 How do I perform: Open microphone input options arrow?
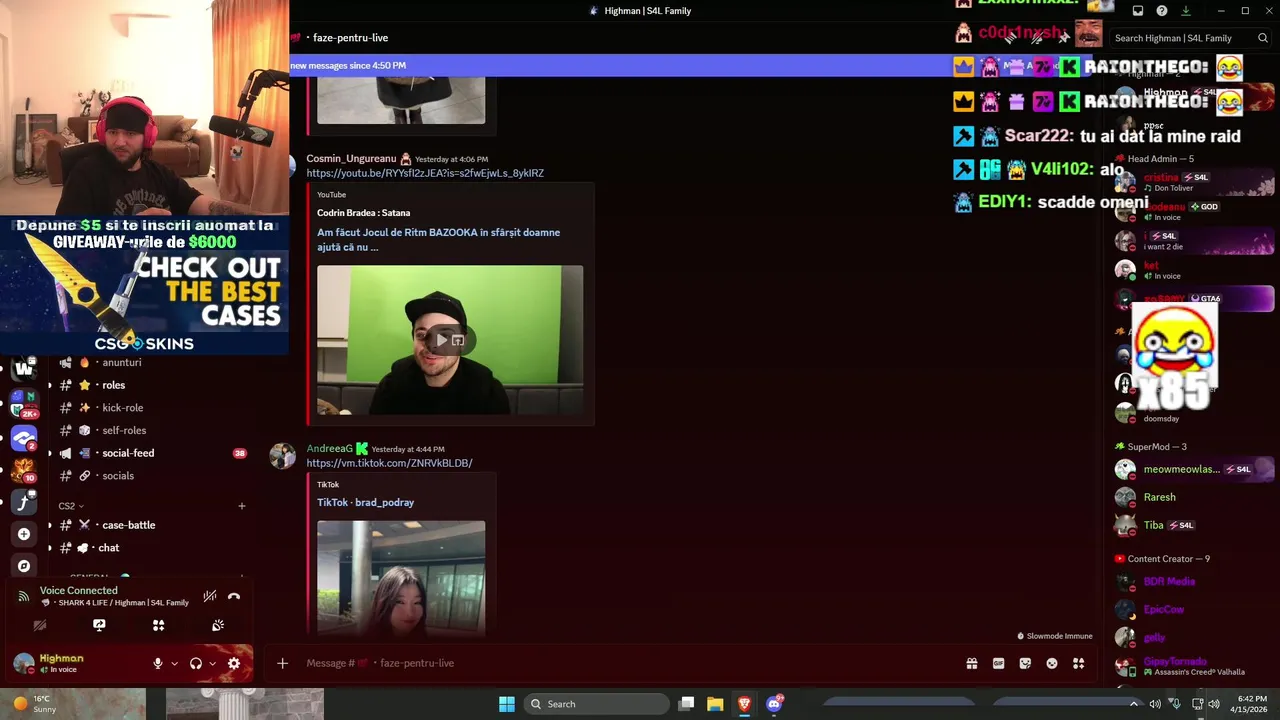coord(174,663)
